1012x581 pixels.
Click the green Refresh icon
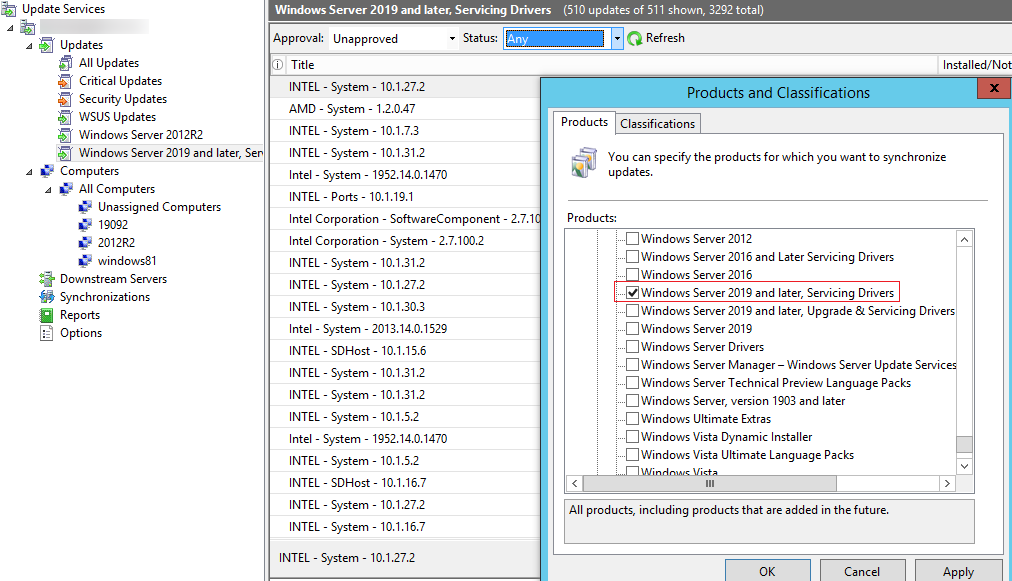click(x=635, y=39)
